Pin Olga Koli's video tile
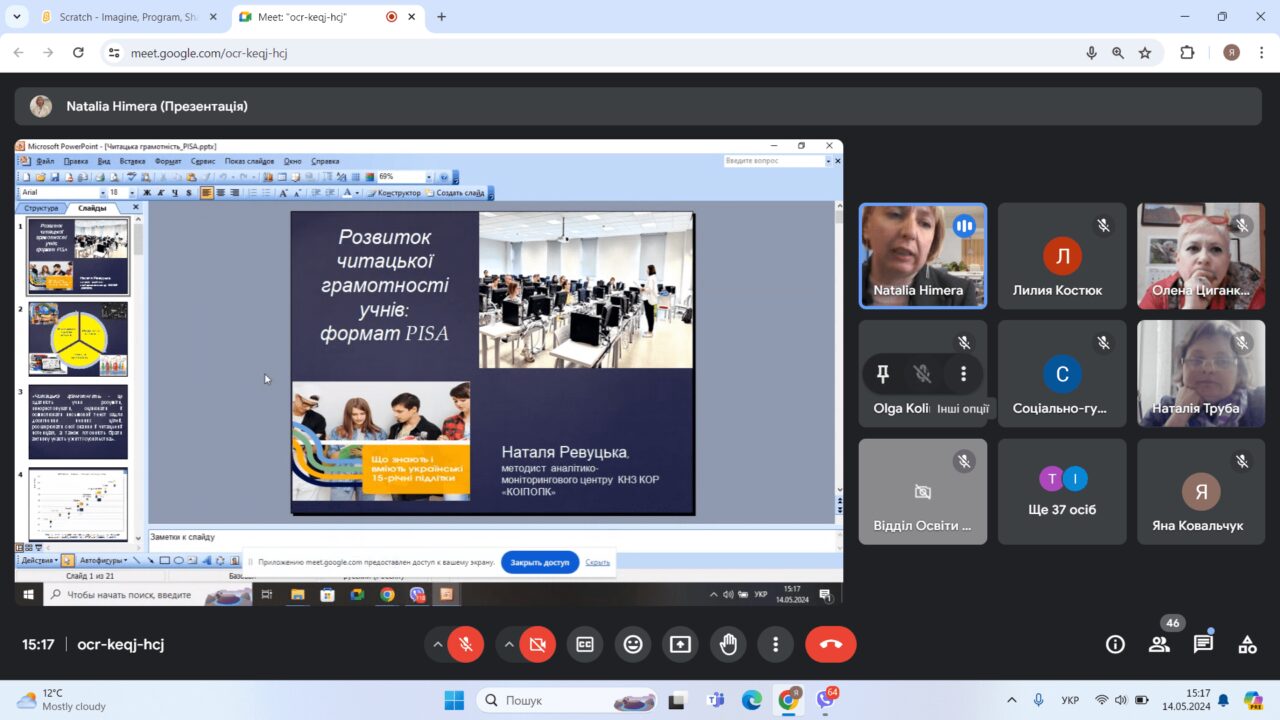The height and width of the screenshot is (720, 1280). point(882,374)
